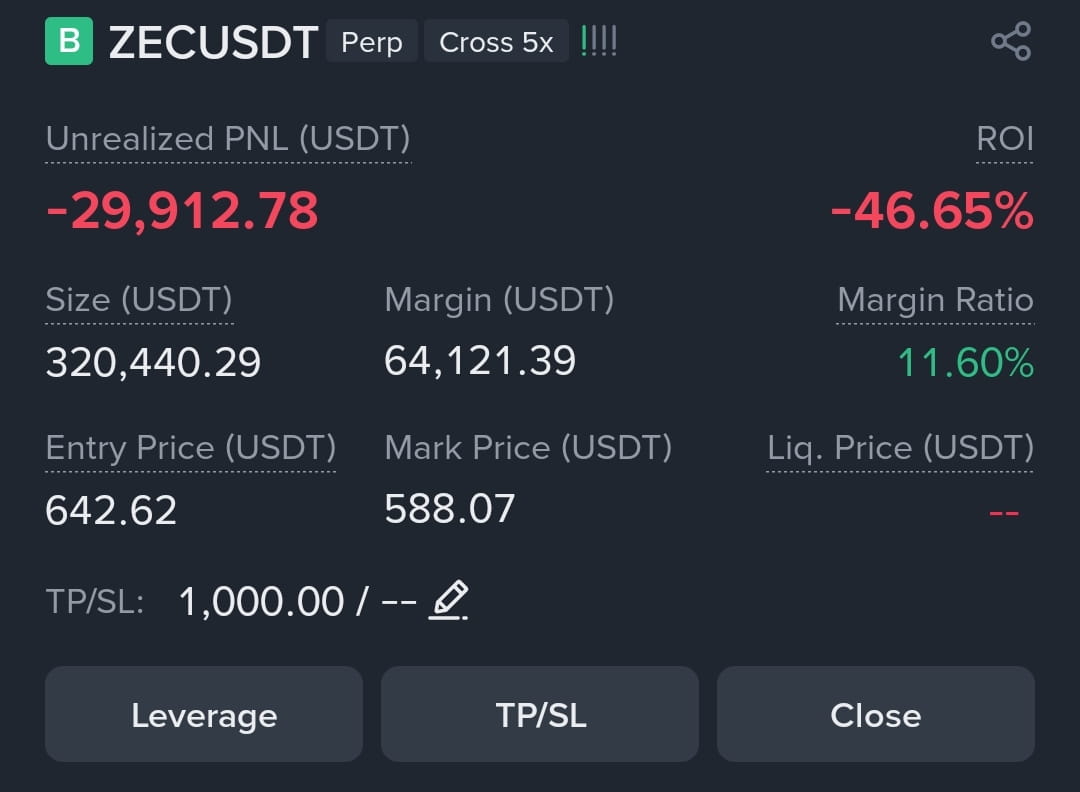Open the Leverage button
Image resolution: width=1080 pixels, height=792 pixels.
[x=204, y=714]
